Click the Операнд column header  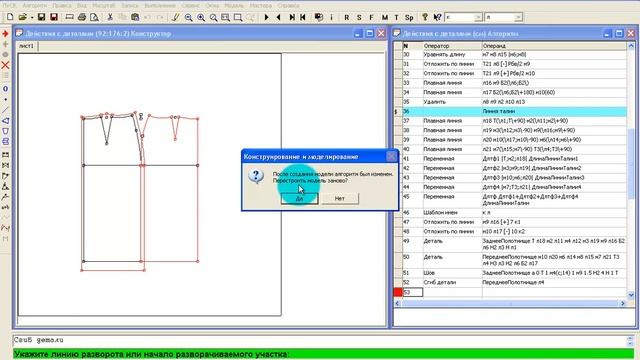(x=554, y=46)
